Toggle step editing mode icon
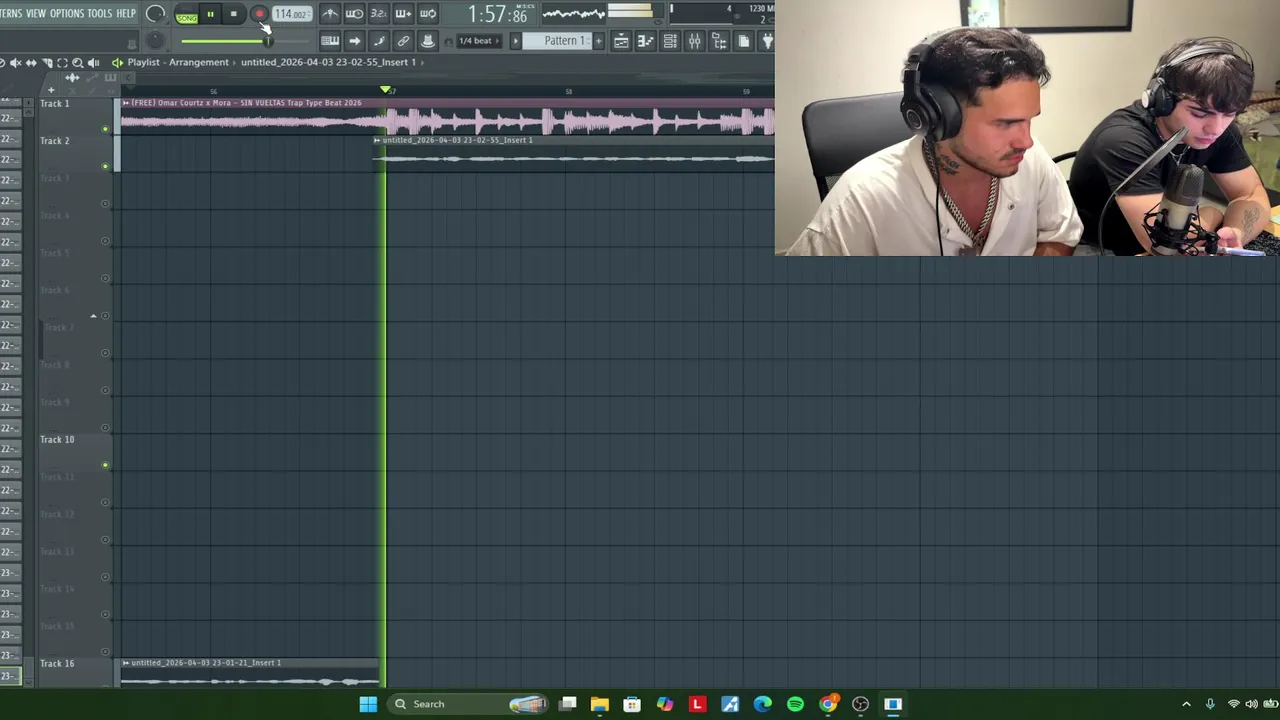 pyautogui.click(x=379, y=41)
